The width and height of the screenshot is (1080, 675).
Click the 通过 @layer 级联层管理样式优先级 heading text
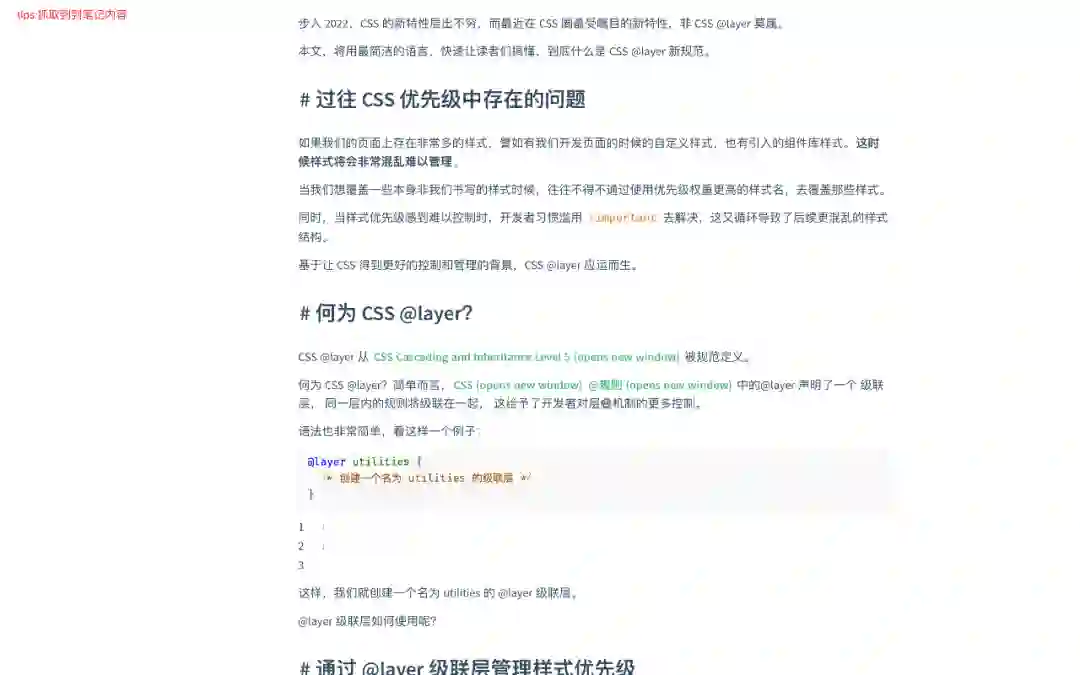pyautogui.click(x=475, y=667)
